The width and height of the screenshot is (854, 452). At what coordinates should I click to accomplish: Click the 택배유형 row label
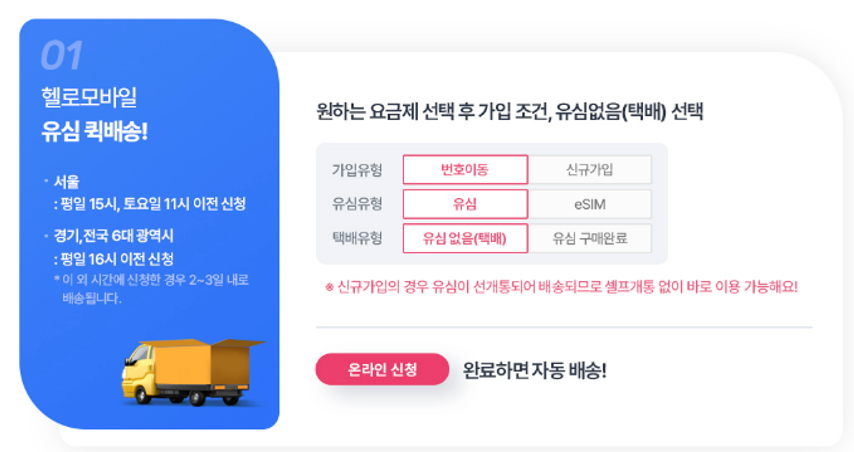click(x=357, y=239)
